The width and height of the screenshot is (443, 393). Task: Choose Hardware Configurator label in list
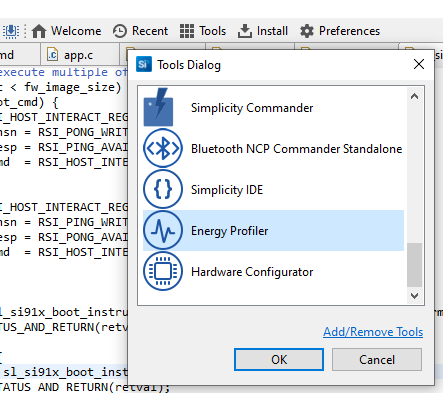coord(252,272)
